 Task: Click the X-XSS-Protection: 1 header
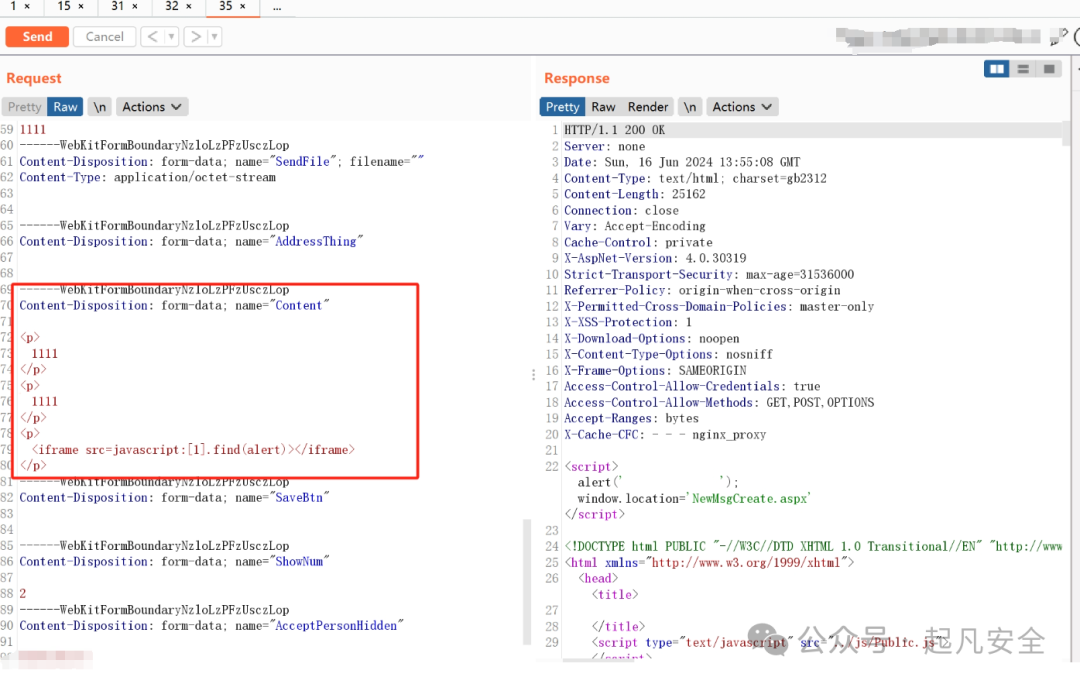(628, 322)
